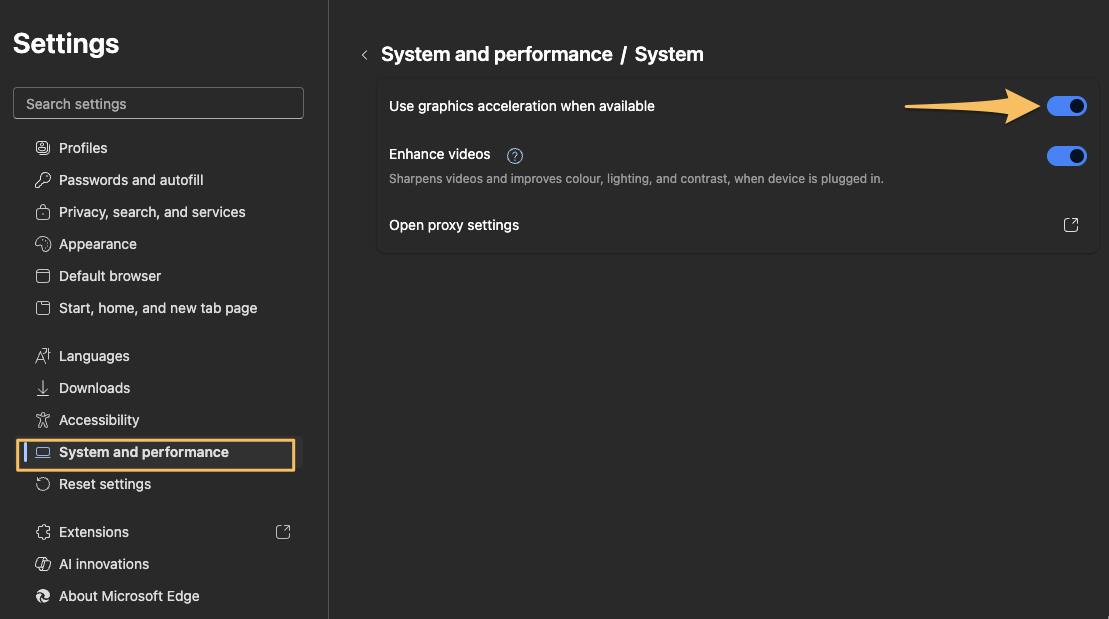Click the Privacy lock icon
The width and height of the screenshot is (1109, 619).
pyautogui.click(x=42, y=212)
